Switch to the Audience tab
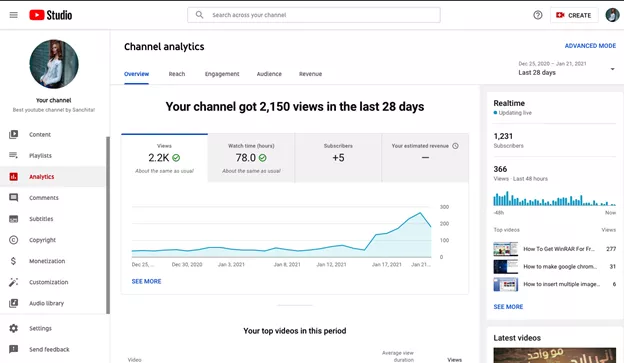The width and height of the screenshot is (624, 363). pyautogui.click(x=269, y=74)
